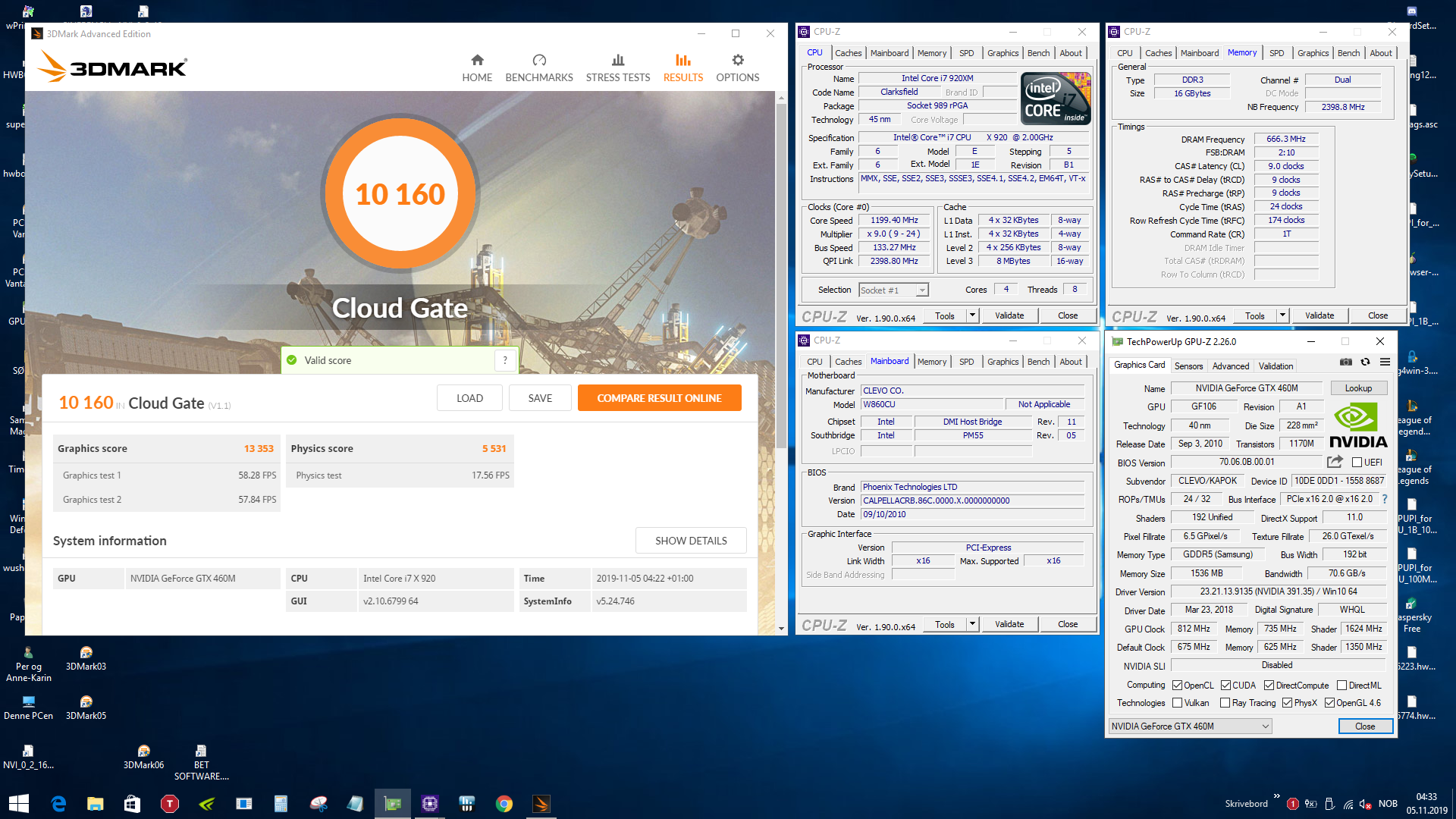Switch to Caches tab in CPU-Z CPU window
Screen dimensions: 1456x819
coord(848,53)
